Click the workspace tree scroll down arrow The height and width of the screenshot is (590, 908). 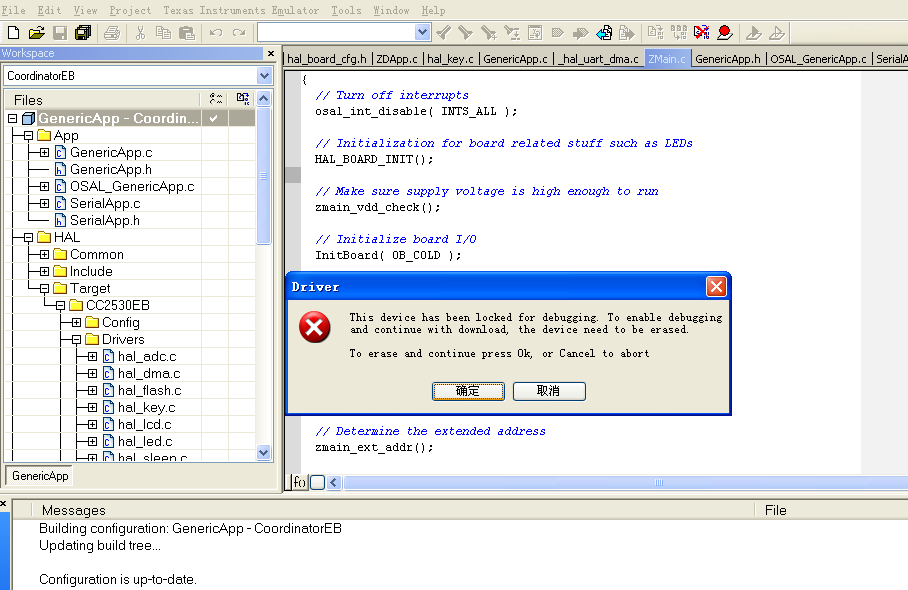(x=263, y=452)
